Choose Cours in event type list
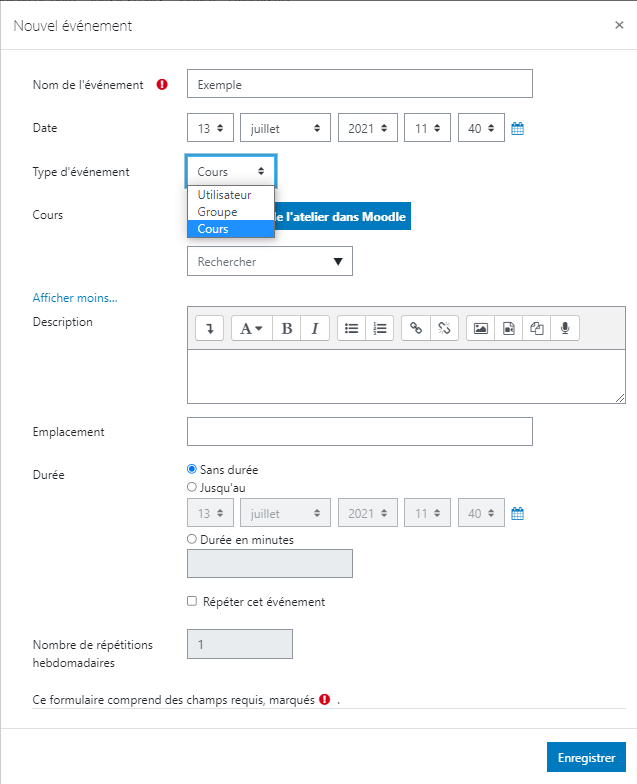Image resolution: width=637 pixels, height=784 pixels. click(x=230, y=228)
